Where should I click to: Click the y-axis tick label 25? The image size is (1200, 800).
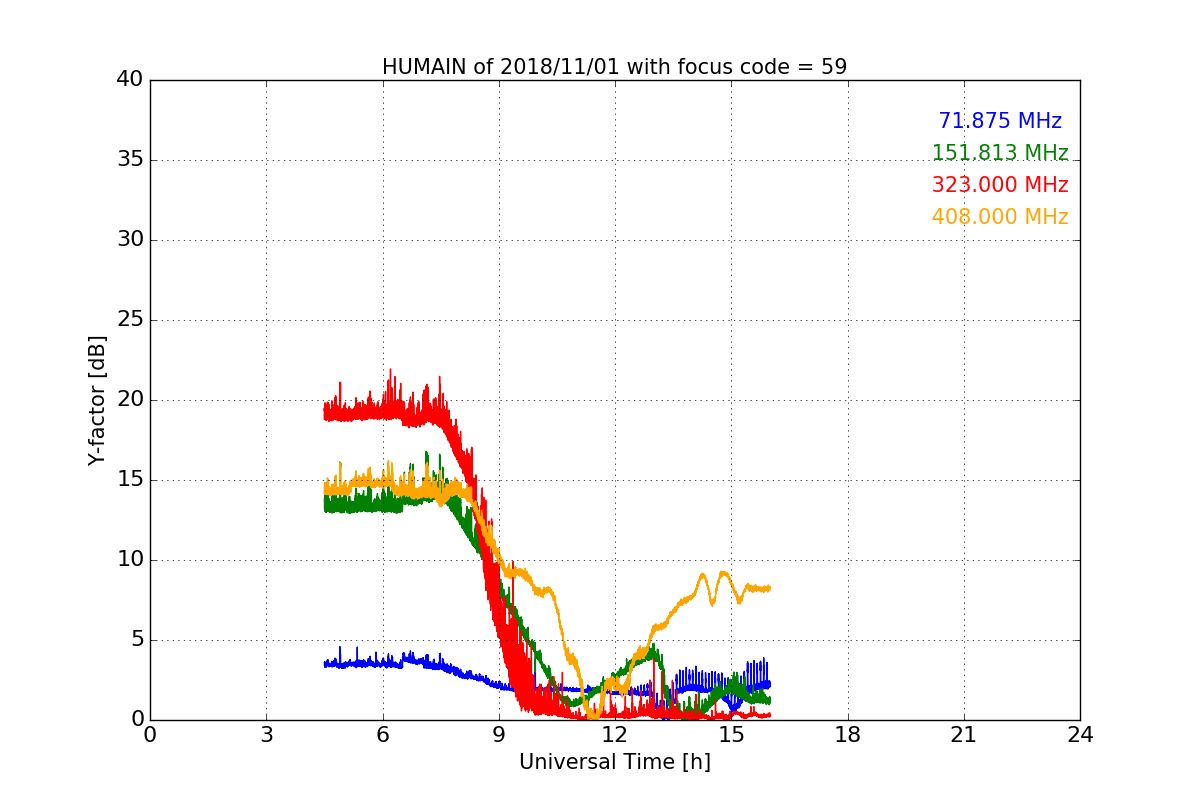130,320
